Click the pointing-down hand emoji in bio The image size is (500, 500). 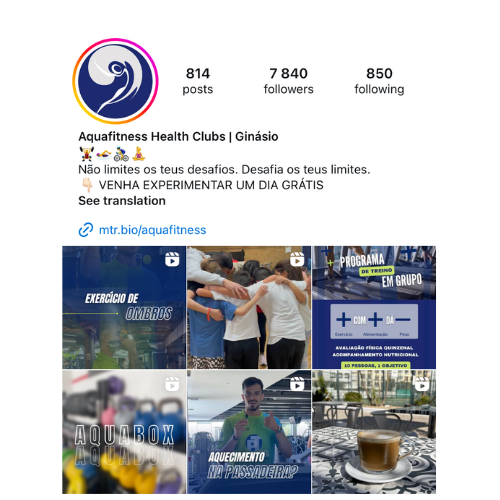tap(87, 185)
